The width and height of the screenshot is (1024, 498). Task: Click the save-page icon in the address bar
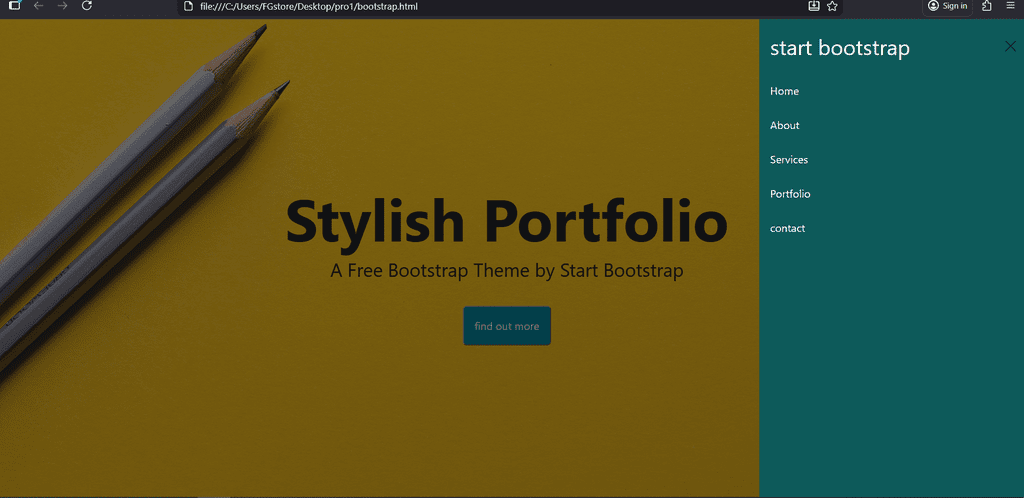click(x=814, y=6)
